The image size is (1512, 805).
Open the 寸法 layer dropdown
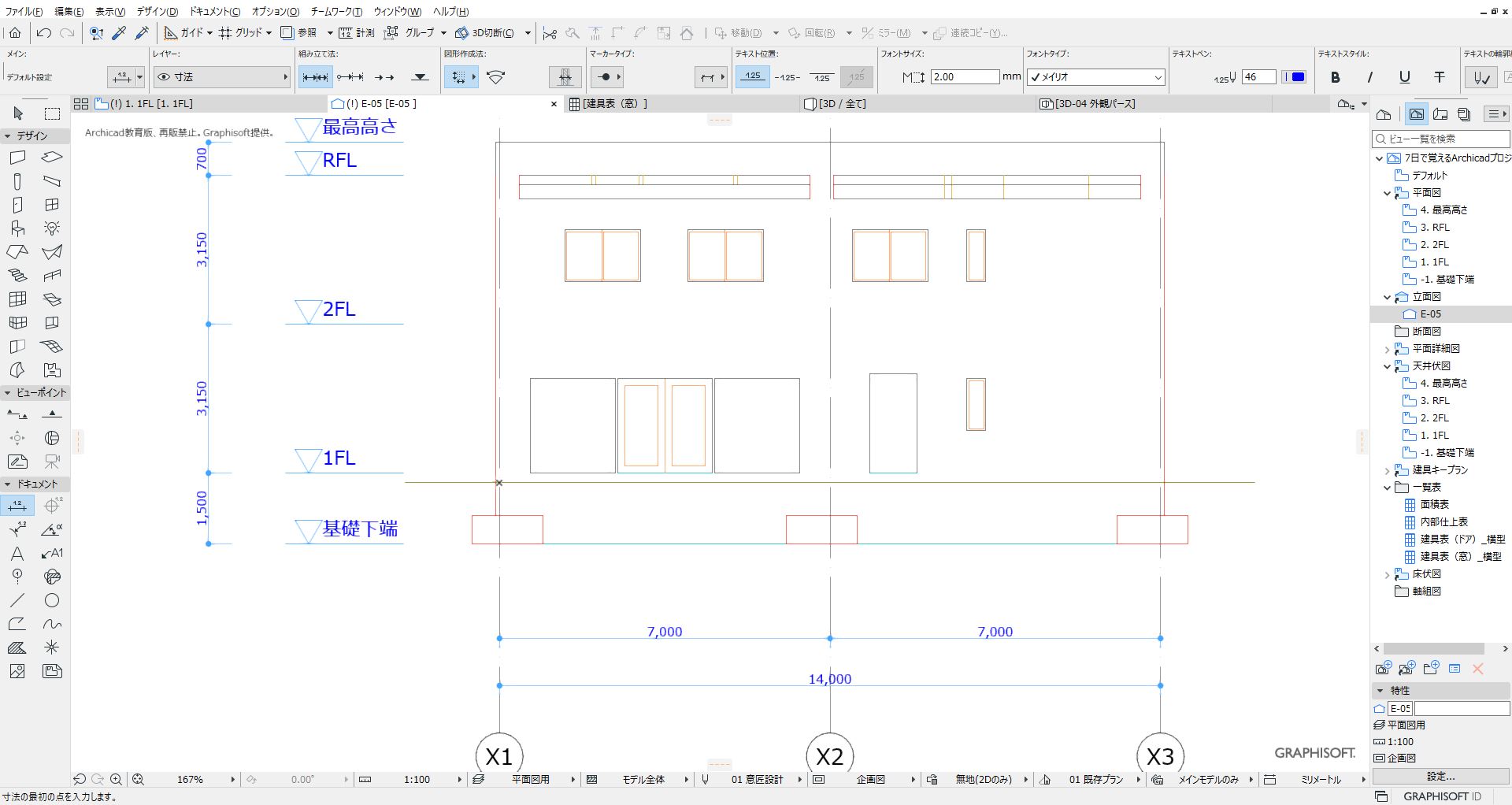tap(222, 77)
